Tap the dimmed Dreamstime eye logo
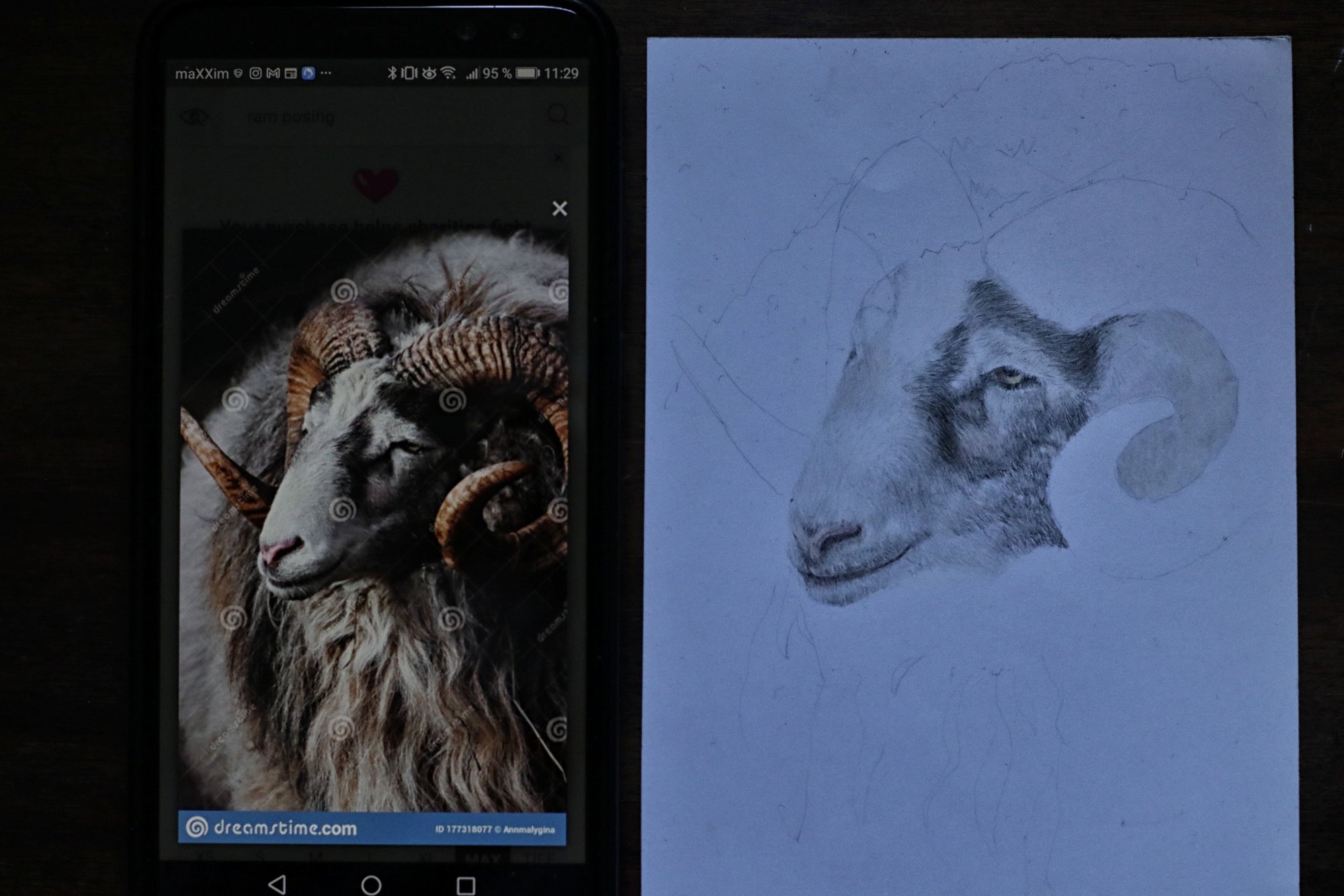 pyautogui.click(x=195, y=116)
